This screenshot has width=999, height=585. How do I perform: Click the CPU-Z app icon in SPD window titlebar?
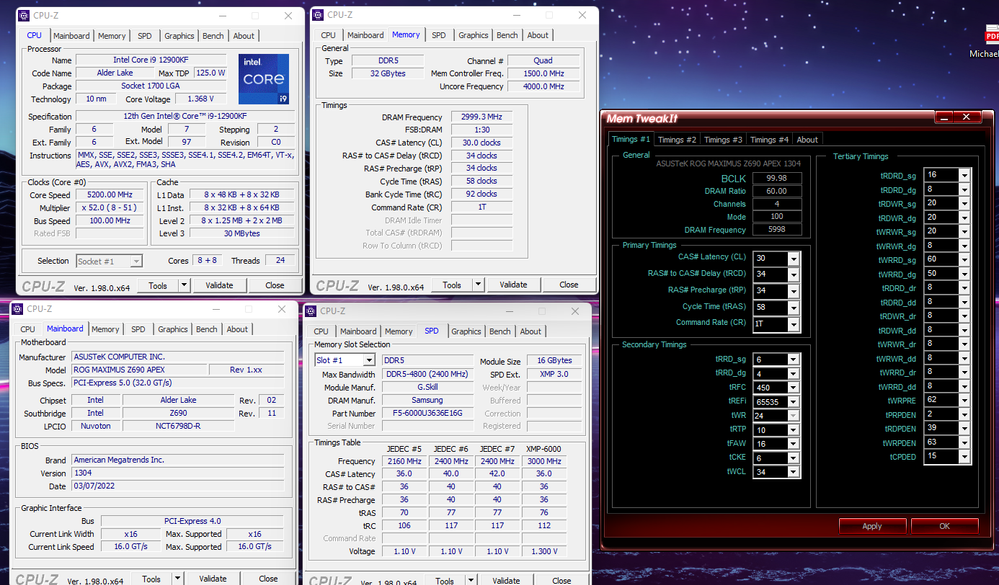(311, 311)
